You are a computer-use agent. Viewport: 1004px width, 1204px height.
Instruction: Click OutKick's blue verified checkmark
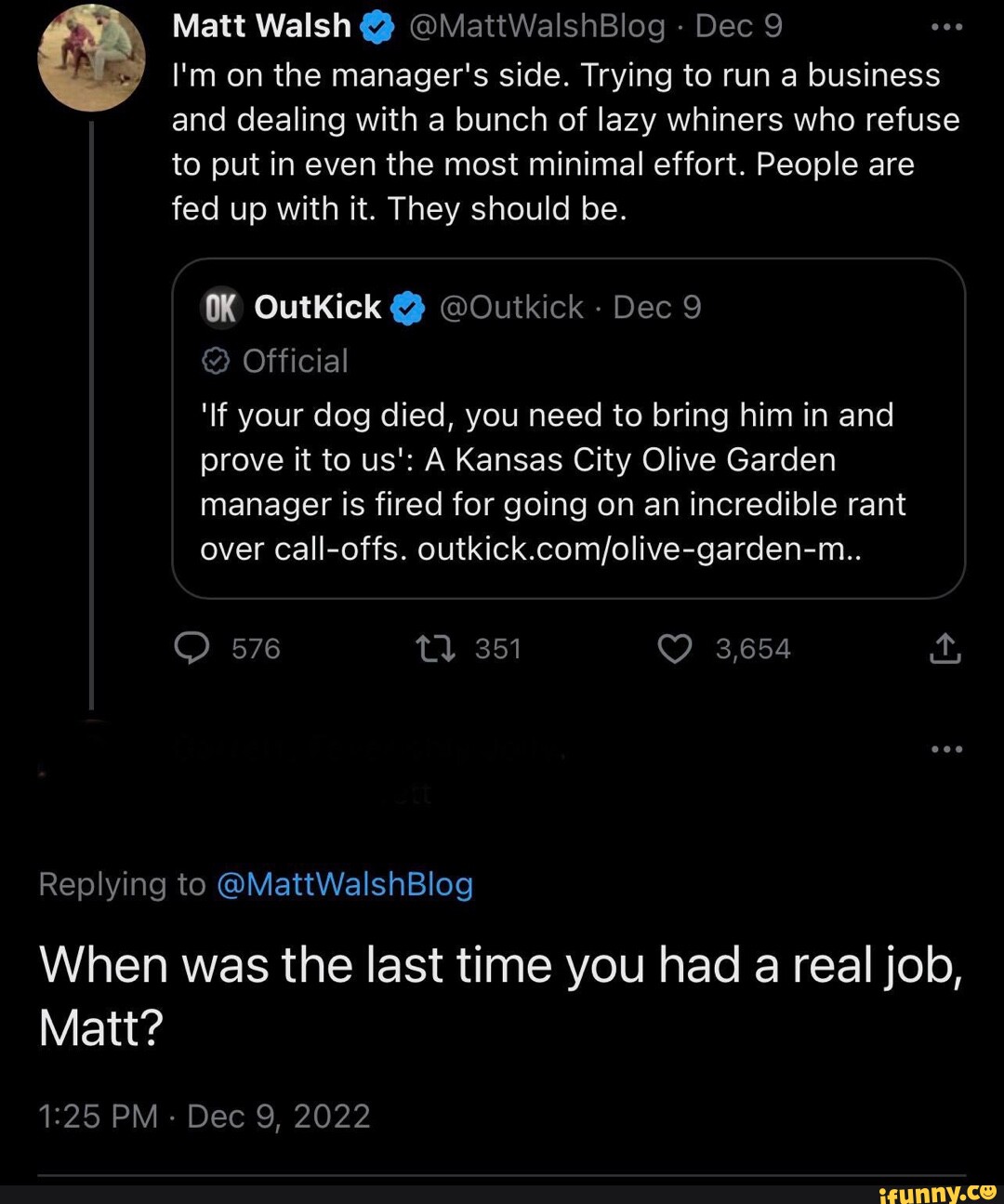(409, 308)
